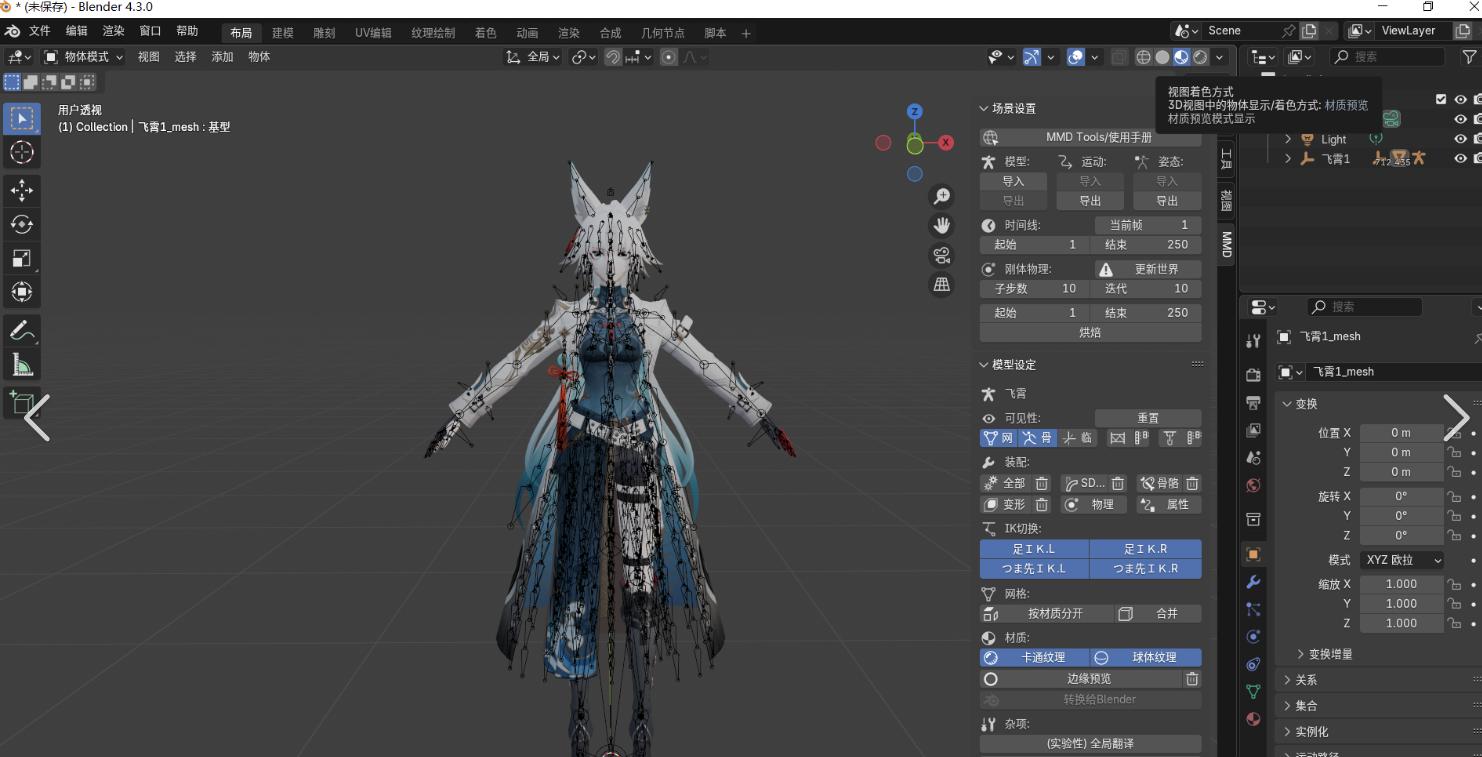The height and width of the screenshot is (757, 1482).
Task: Toggle 足ＩＫ.L IK switch
Action: [x=1034, y=549]
